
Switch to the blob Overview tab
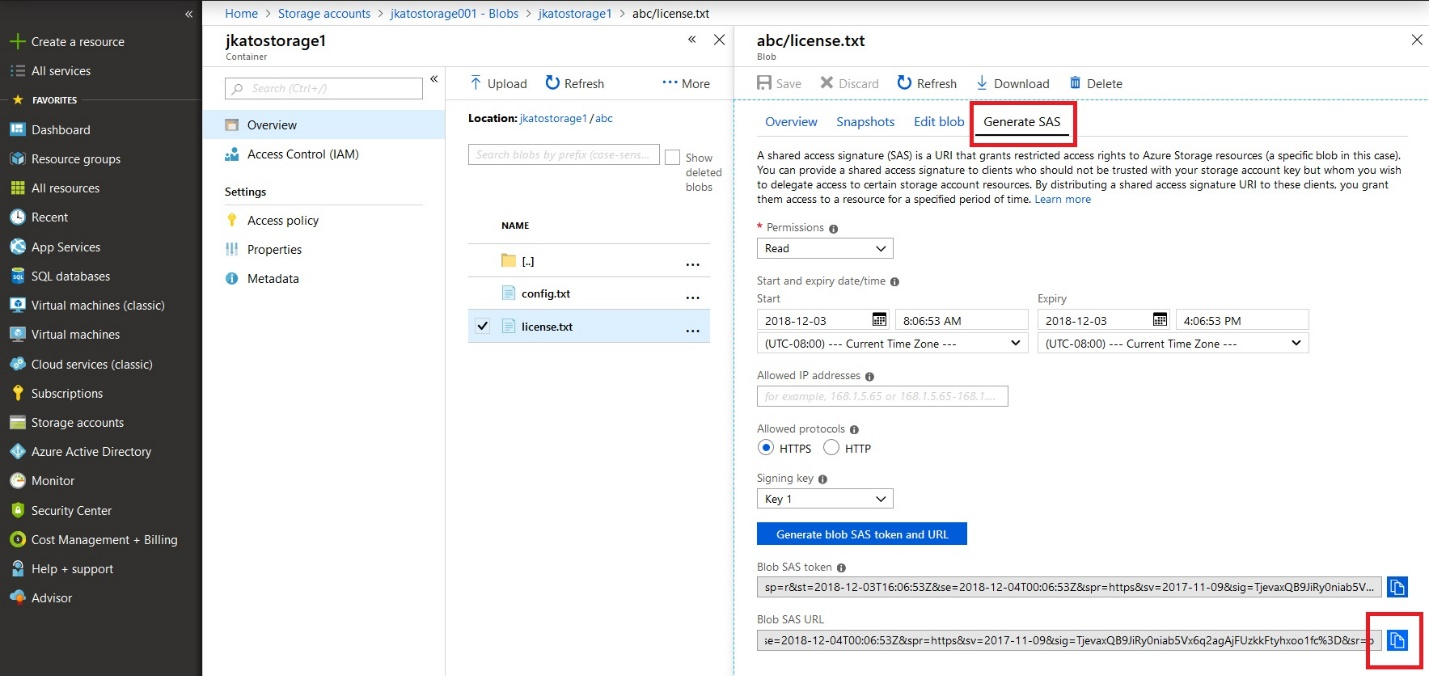[791, 122]
